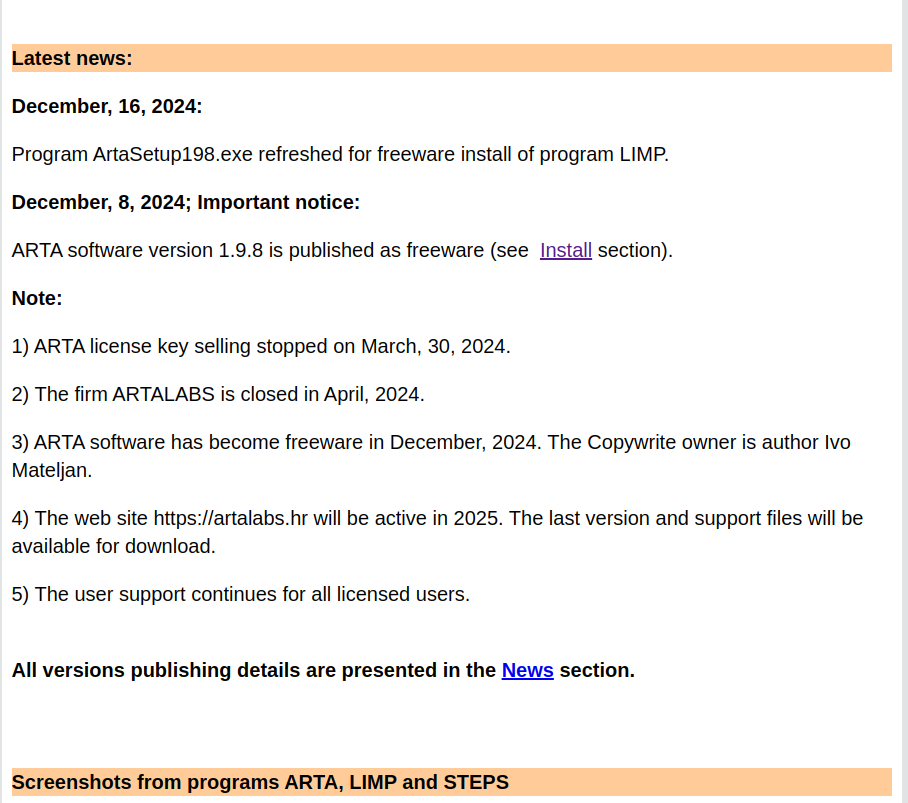The image size is (908, 803).
Task: Click note 3 about ARTA becoming freeware
Action: click(x=431, y=456)
